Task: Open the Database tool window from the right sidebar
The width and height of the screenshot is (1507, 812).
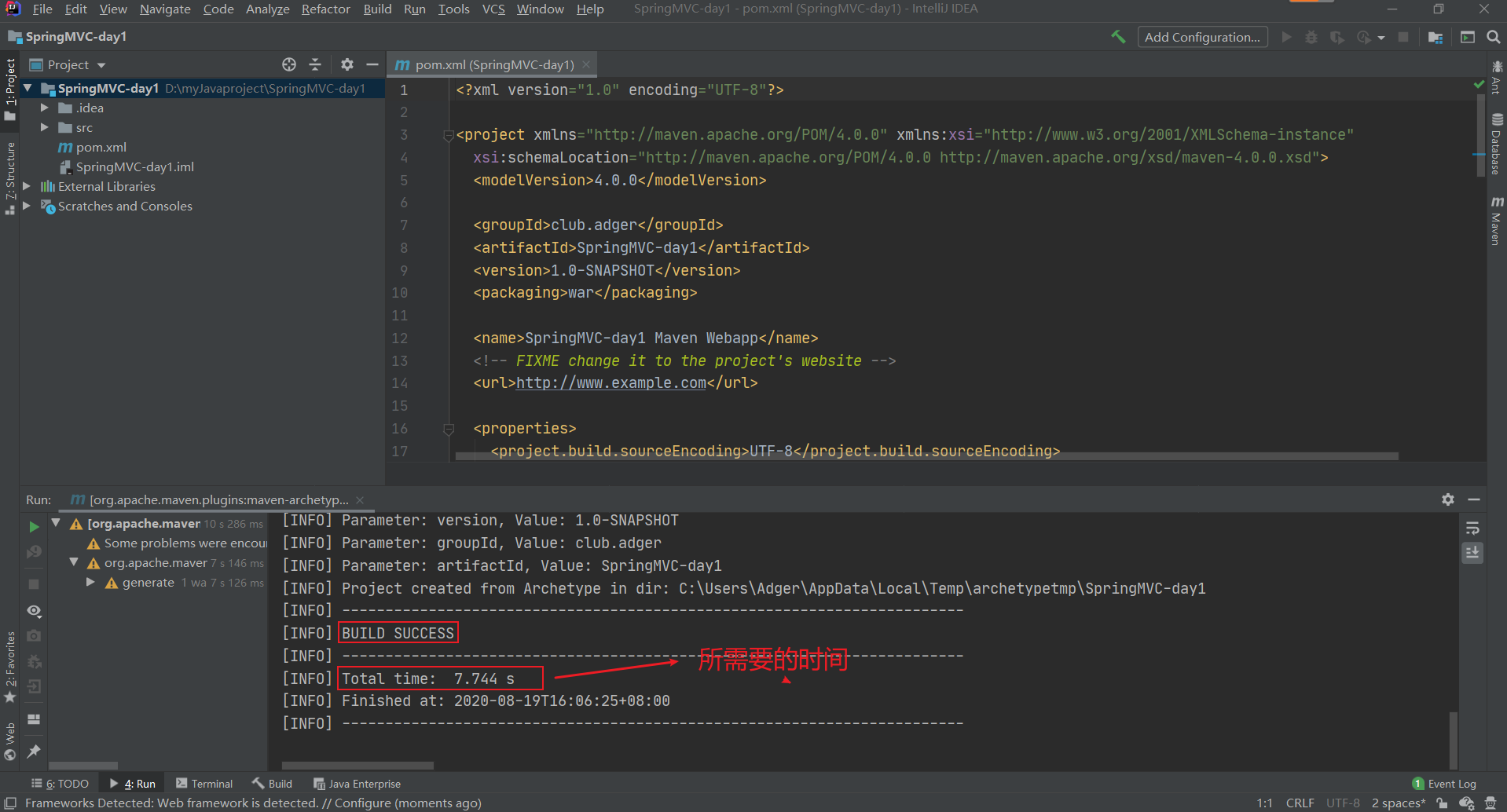Action: pos(1497,144)
